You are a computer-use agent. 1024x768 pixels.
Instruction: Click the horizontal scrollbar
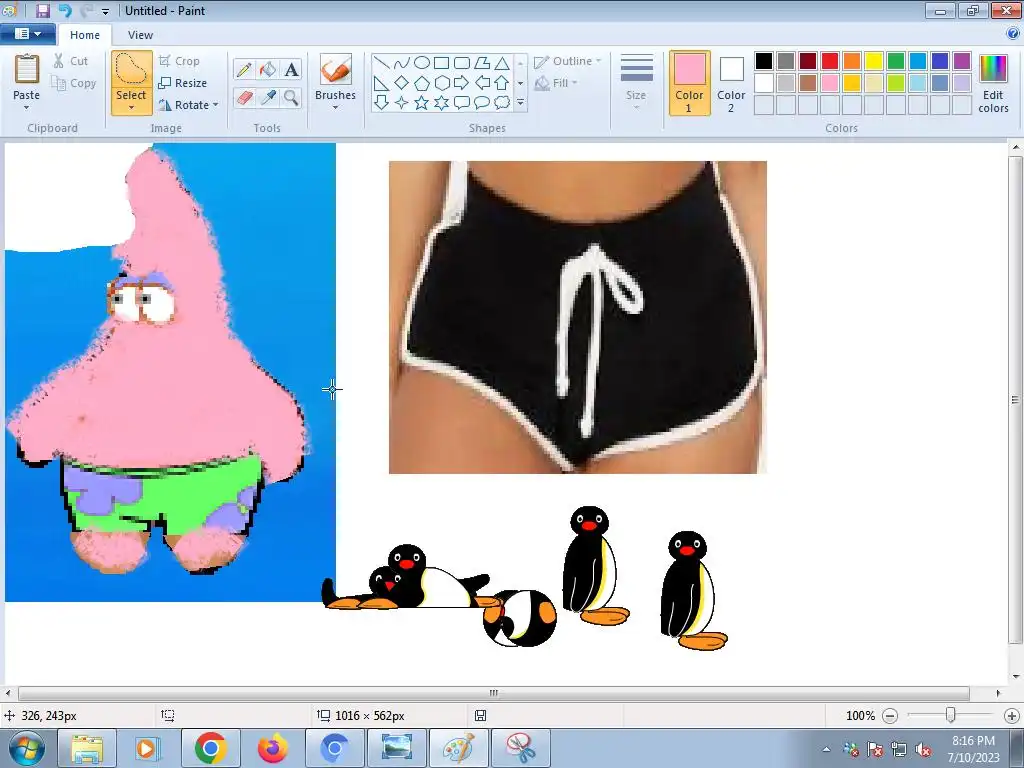click(x=494, y=693)
